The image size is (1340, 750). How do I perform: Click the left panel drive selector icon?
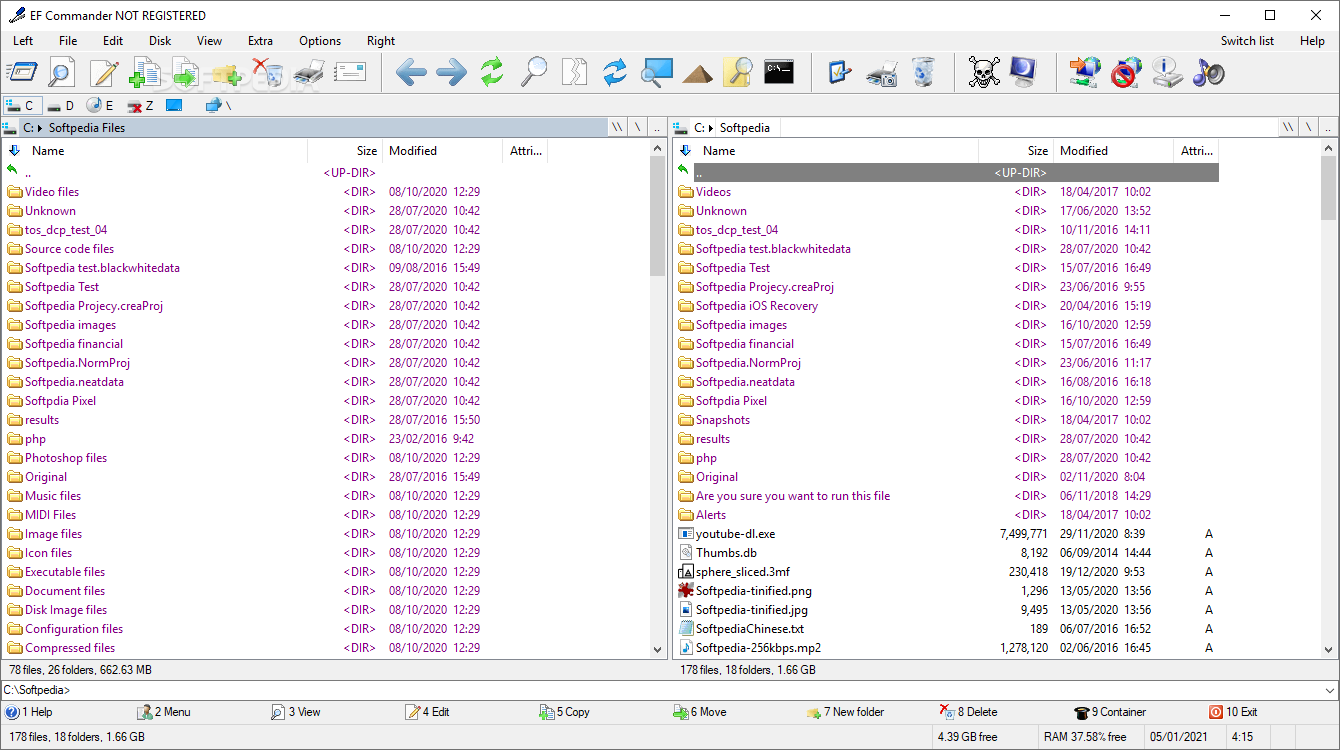tap(10, 127)
